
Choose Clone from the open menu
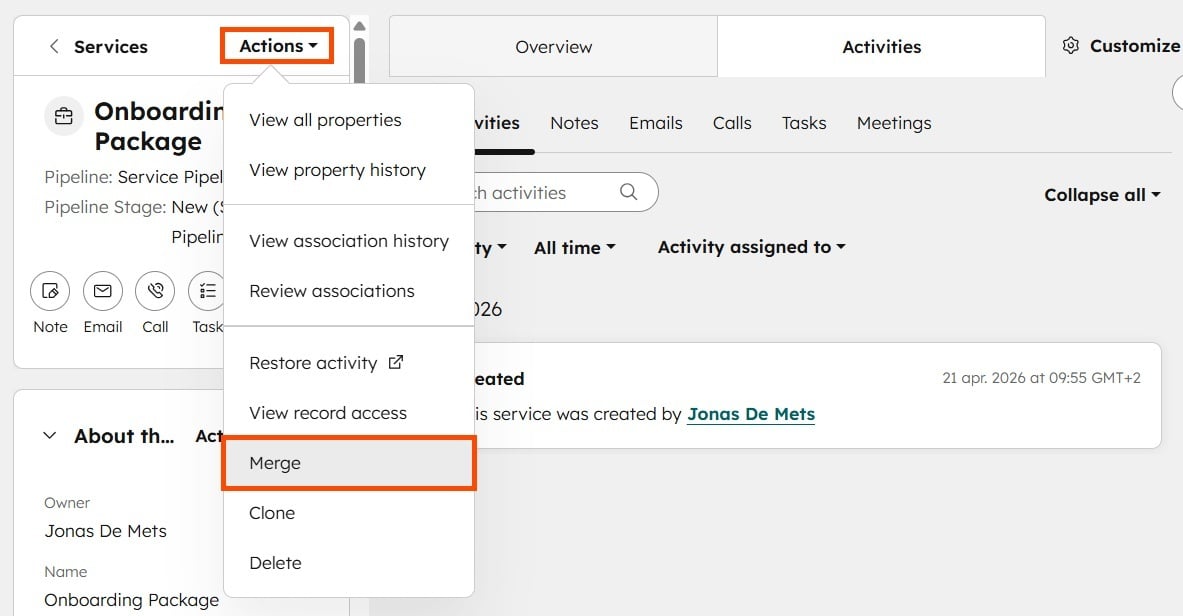coord(272,512)
